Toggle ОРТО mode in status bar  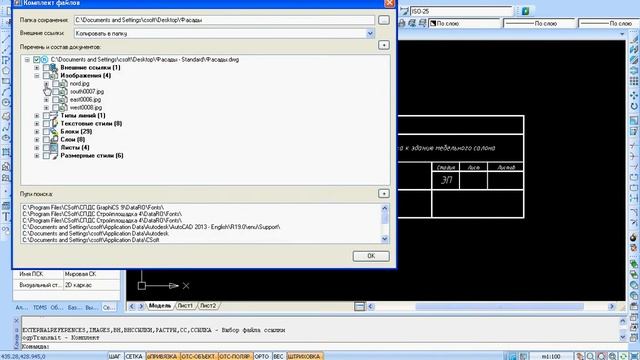tap(262, 356)
